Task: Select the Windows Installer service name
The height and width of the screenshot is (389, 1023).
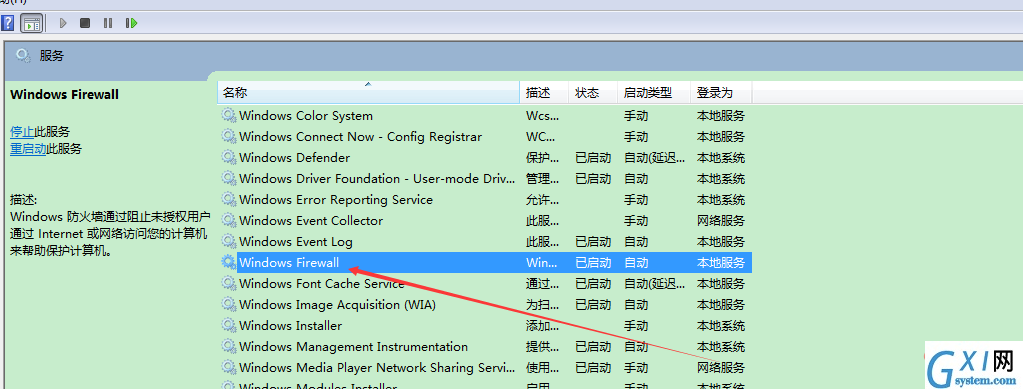Action: click(x=290, y=325)
